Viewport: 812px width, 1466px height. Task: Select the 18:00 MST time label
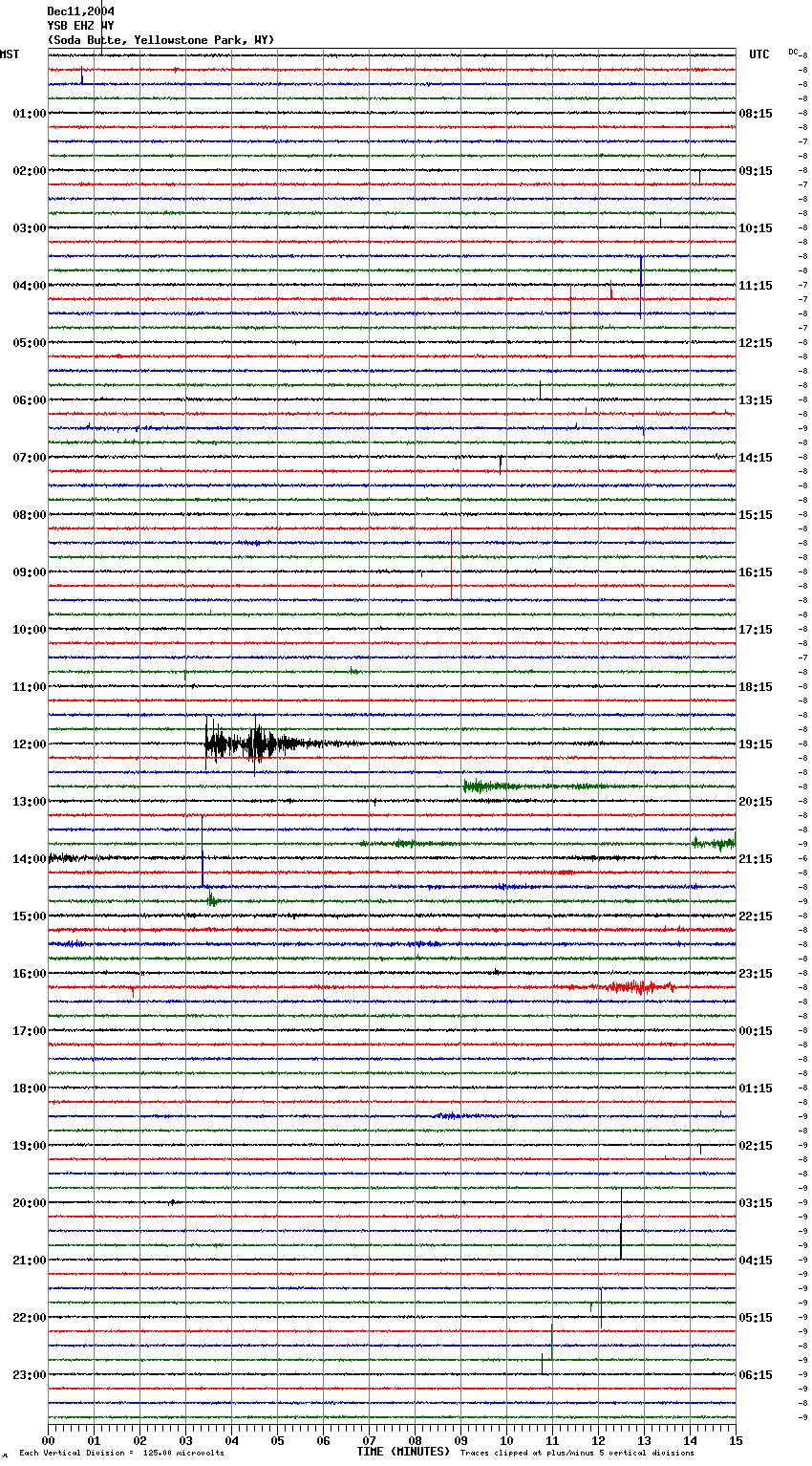point(30,1089)
